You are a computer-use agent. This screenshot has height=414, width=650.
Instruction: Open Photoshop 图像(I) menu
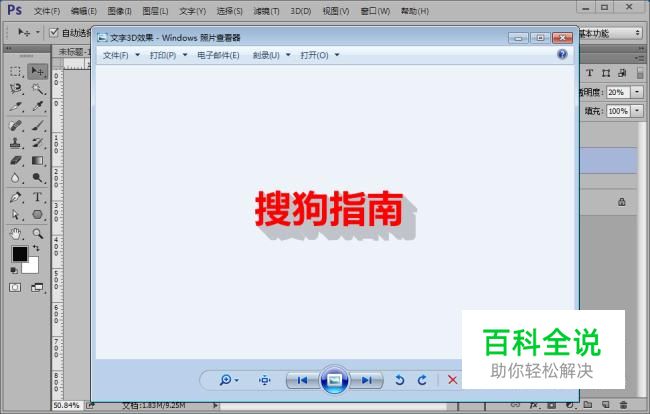click(x=119, y=11)
